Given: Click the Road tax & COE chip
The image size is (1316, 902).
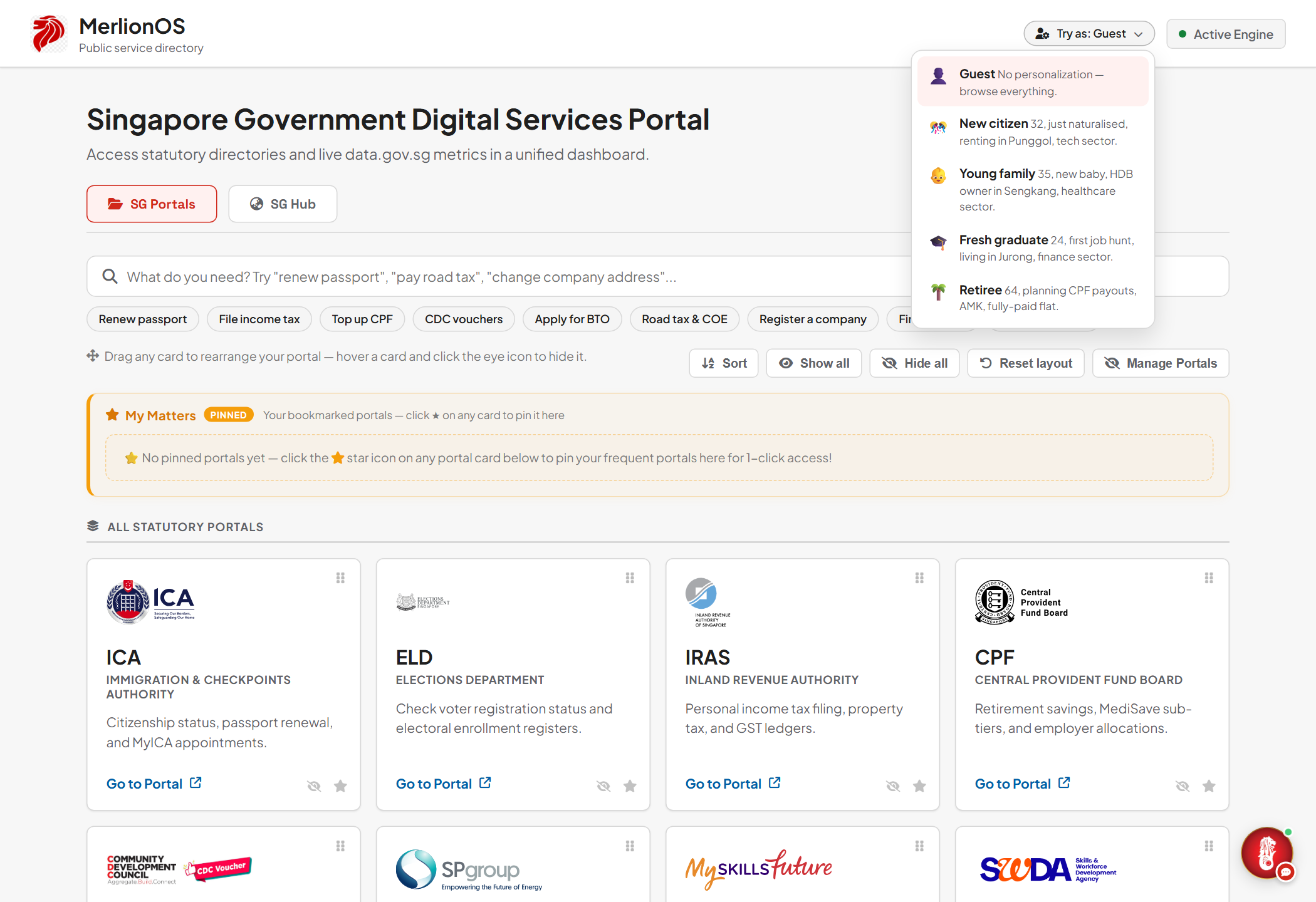Looking at the screenshot, I should (685, 319).
